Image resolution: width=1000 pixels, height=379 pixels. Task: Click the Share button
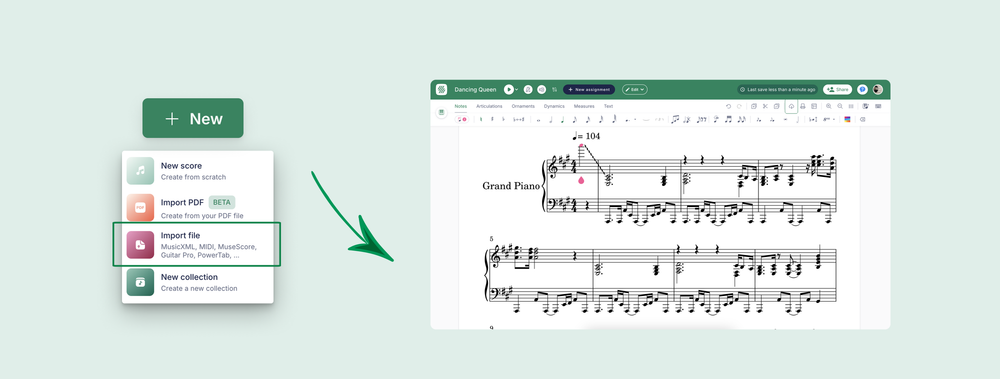(837, 89)
